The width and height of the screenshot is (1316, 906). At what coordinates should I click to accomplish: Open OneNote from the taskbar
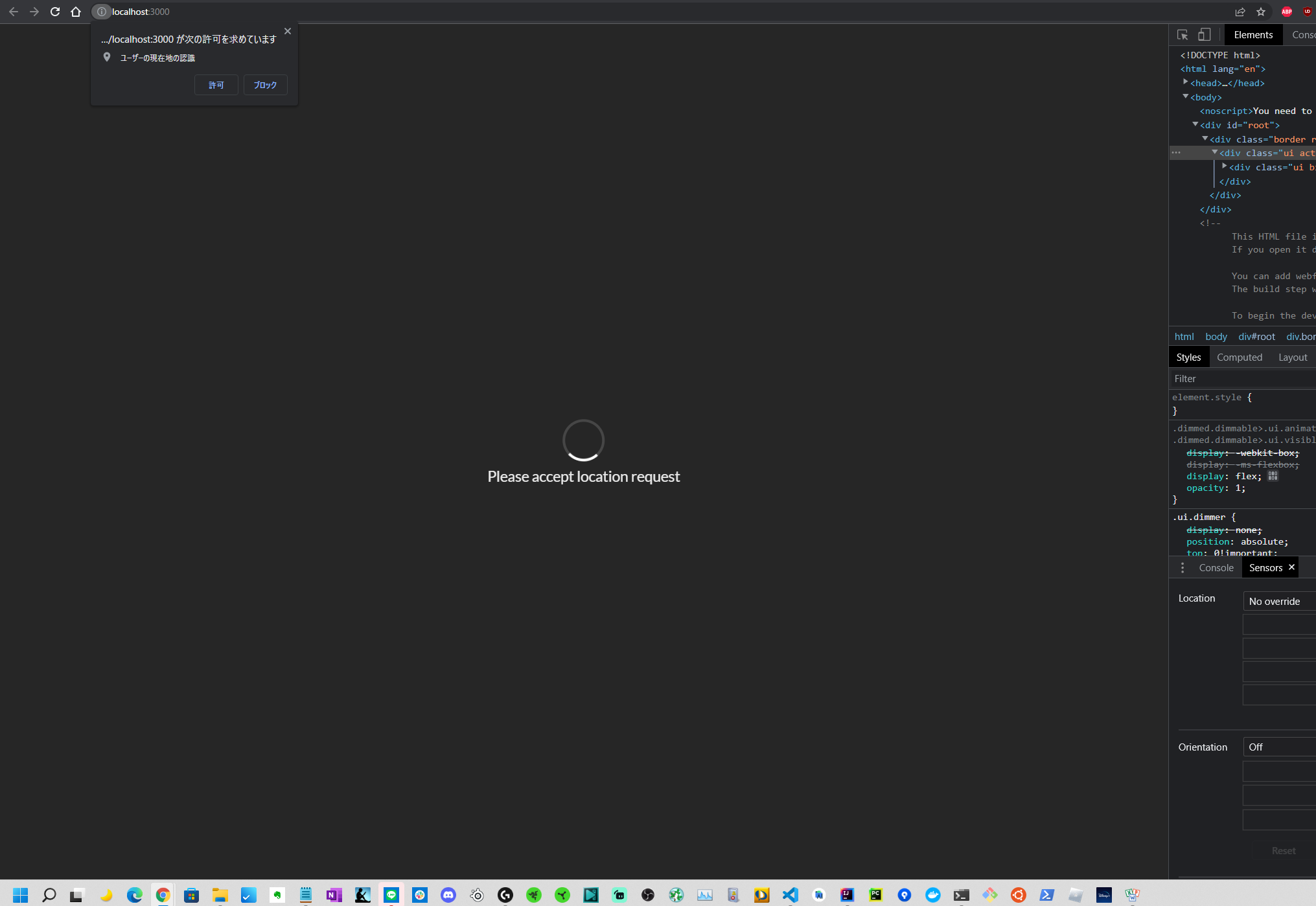coord(334,895)
